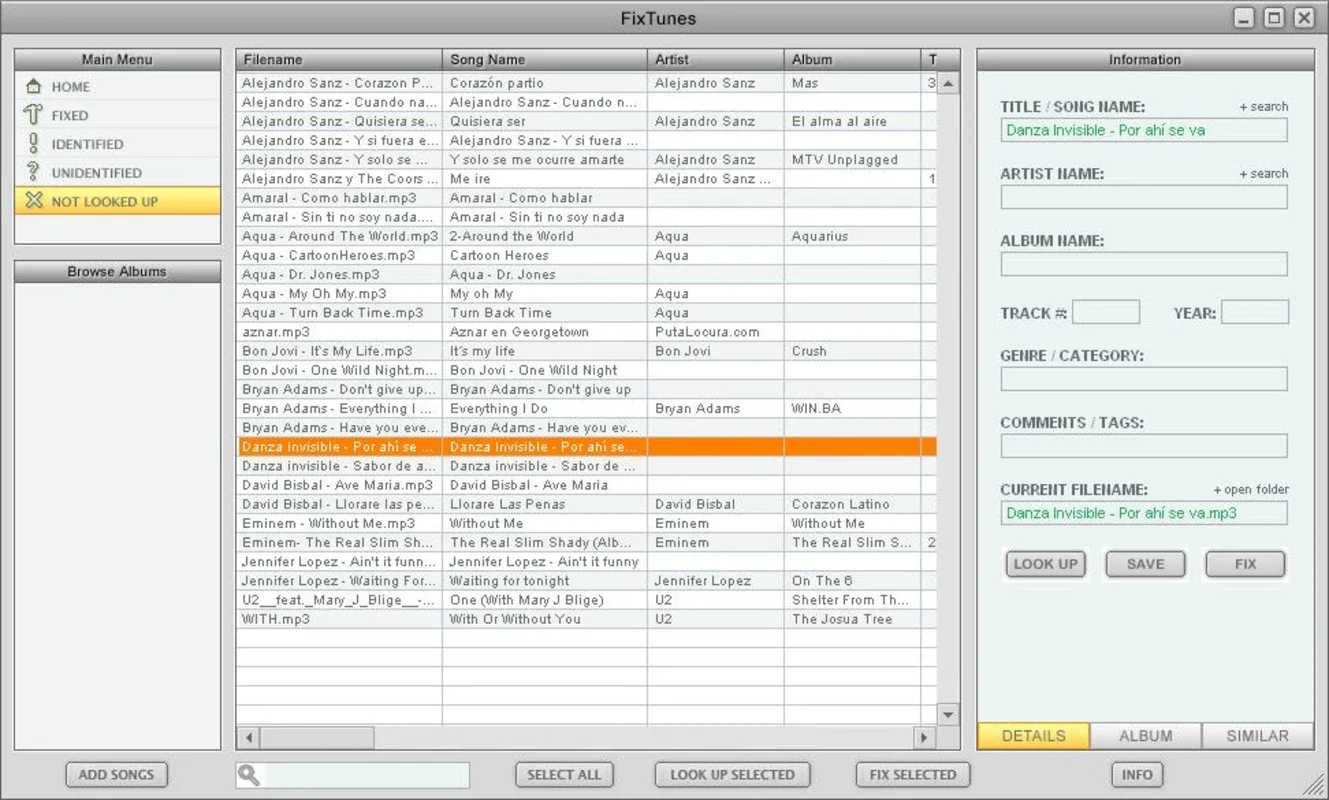Select row 'Alejandro Sanz - Corazon P...'
The image size is (1329, 800).
(x=586, y=83)
